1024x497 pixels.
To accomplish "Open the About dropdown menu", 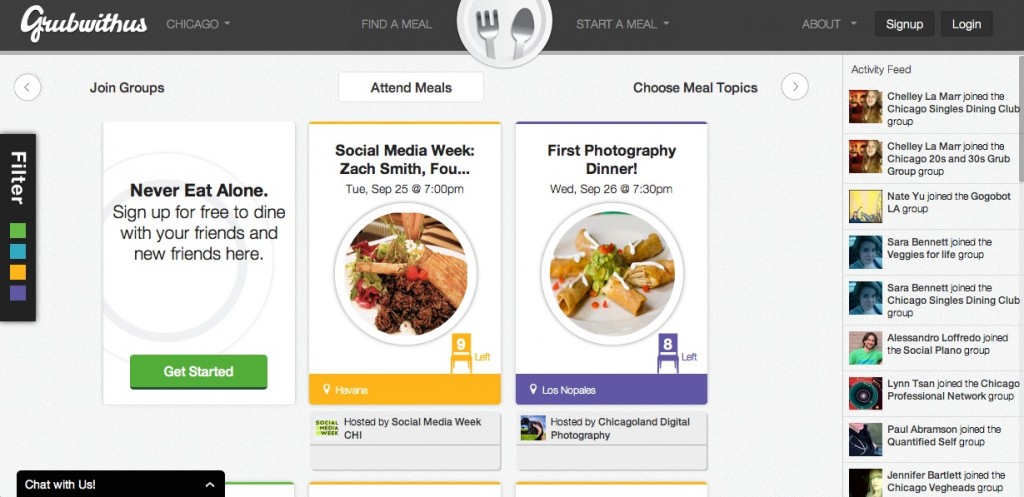I will (829, 24).
